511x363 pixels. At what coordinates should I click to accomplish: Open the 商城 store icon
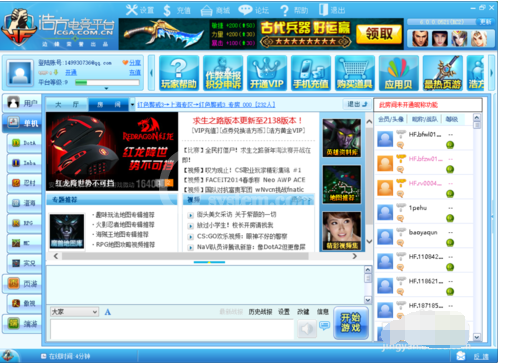(x=215, y=10)
